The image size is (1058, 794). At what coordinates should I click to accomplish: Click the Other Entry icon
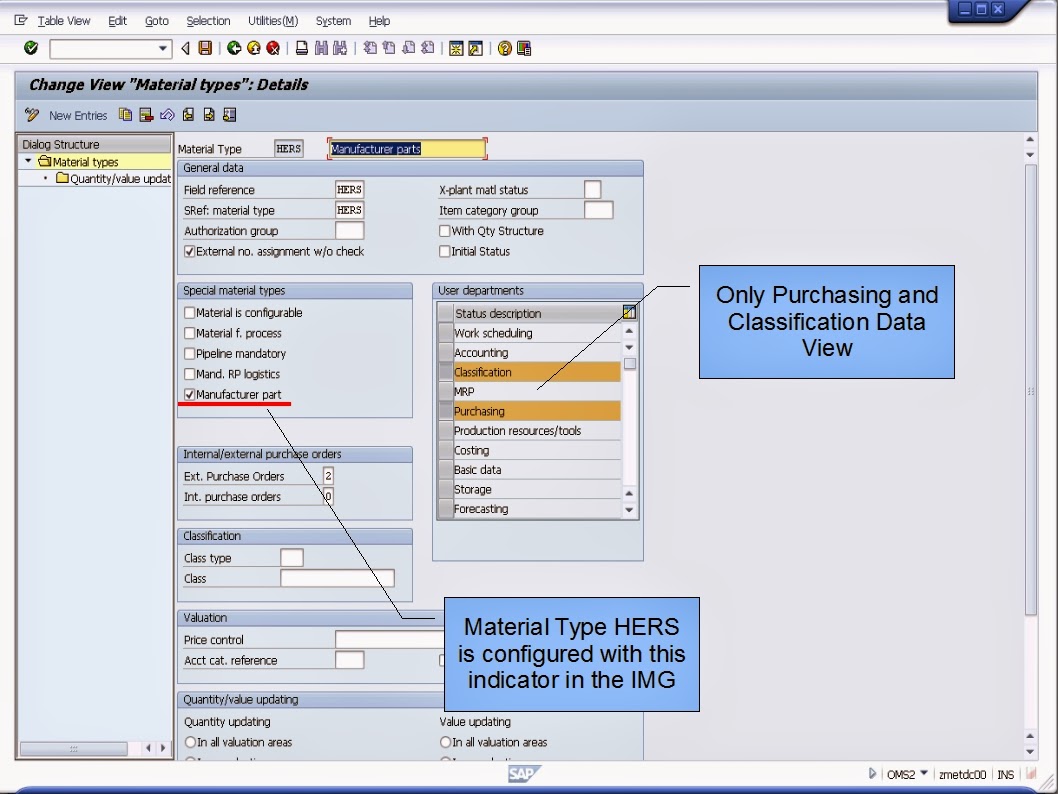click(229, 115)
